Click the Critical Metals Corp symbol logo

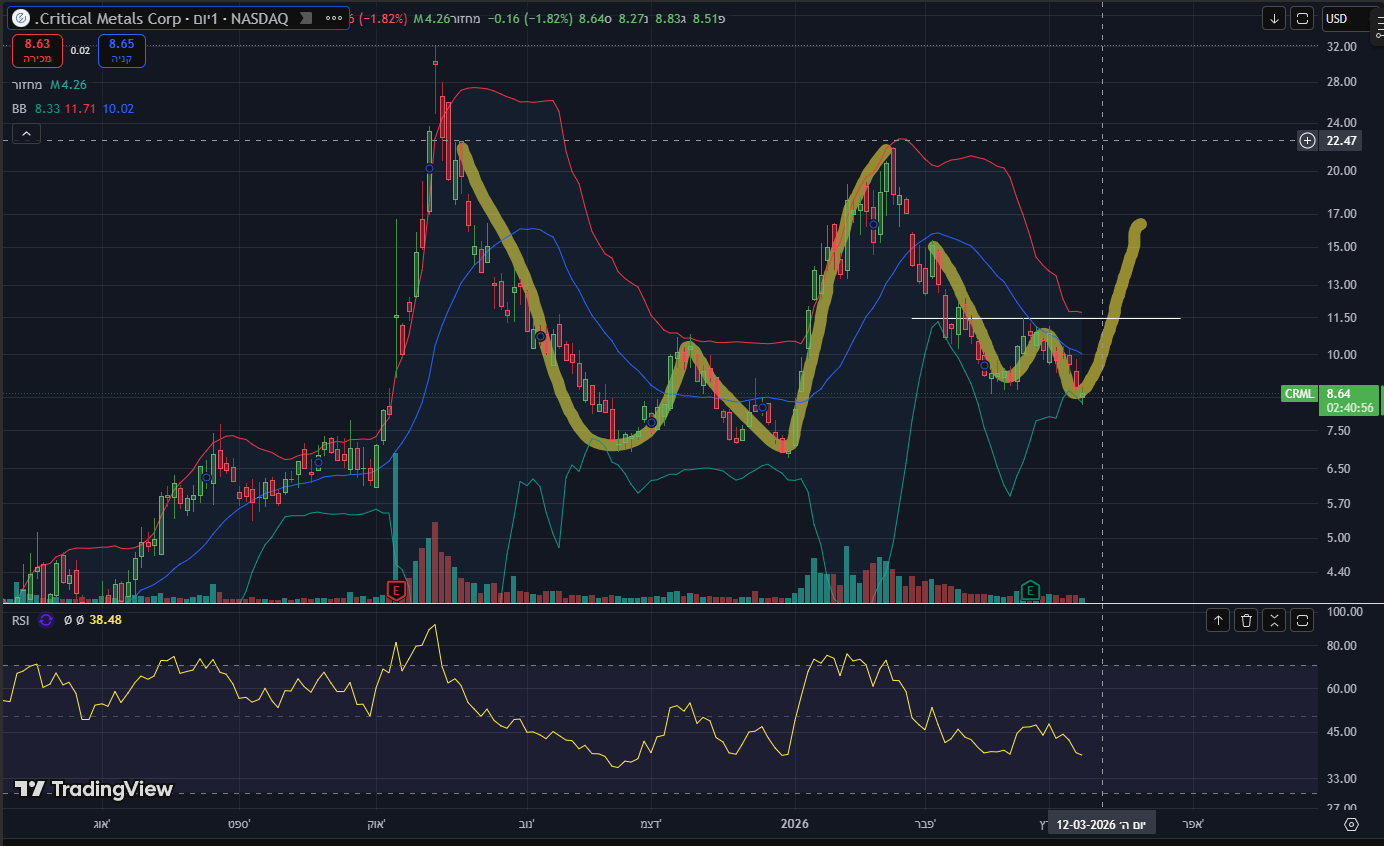click(20, 18)
